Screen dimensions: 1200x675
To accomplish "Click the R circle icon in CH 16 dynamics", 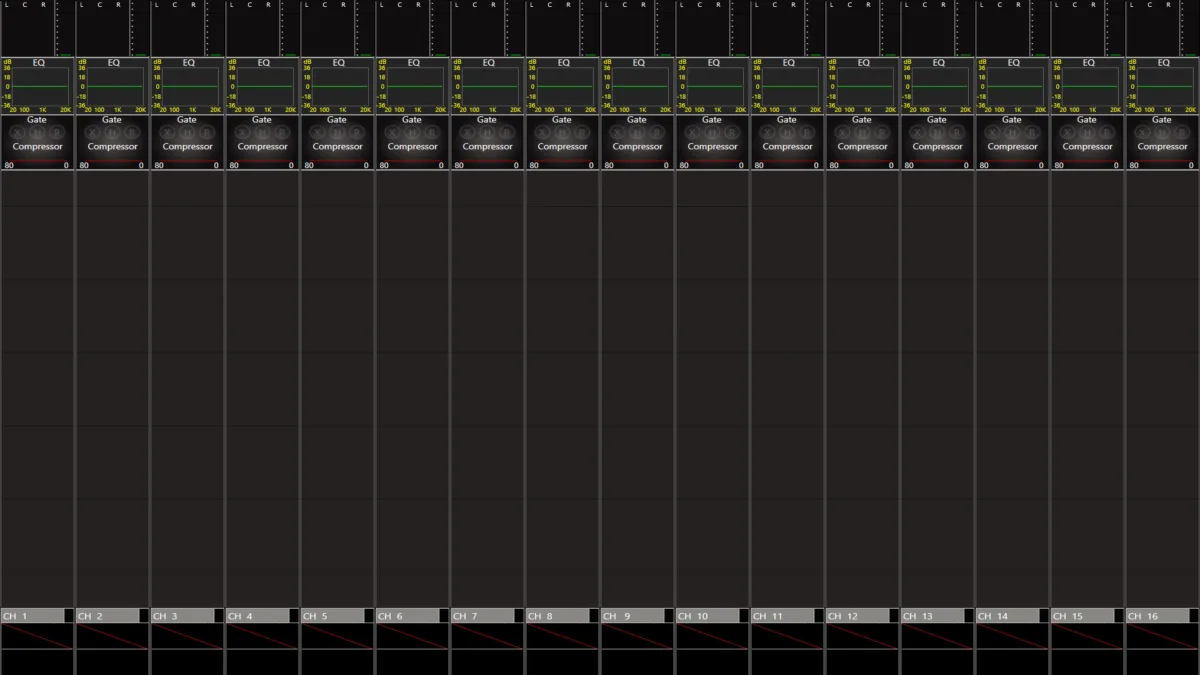I will click(x=1181, y=133).
